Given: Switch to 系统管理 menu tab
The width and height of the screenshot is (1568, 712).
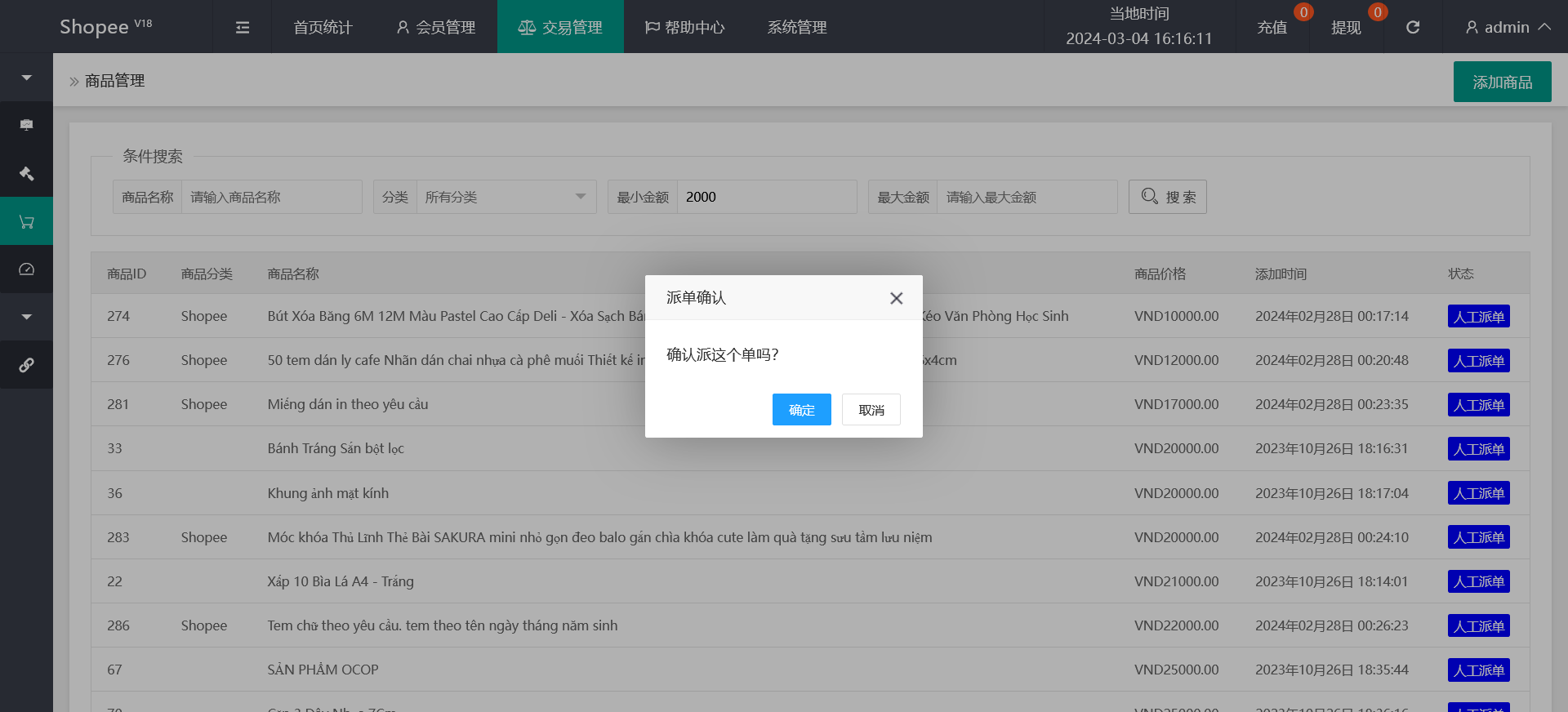Looking at the screenshot, I should tap(796, 28).
